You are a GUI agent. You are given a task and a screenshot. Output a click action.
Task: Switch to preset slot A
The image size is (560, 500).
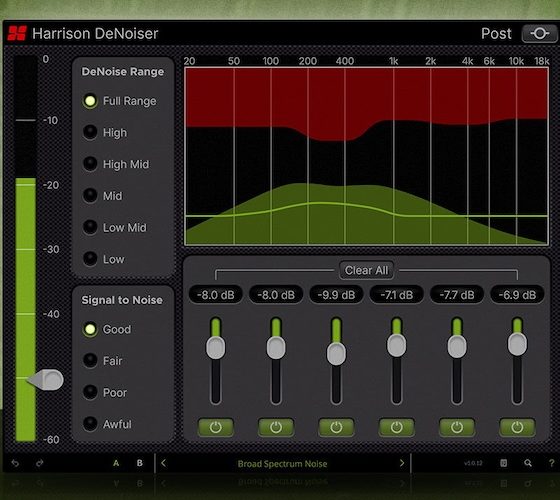click(116, 463)
